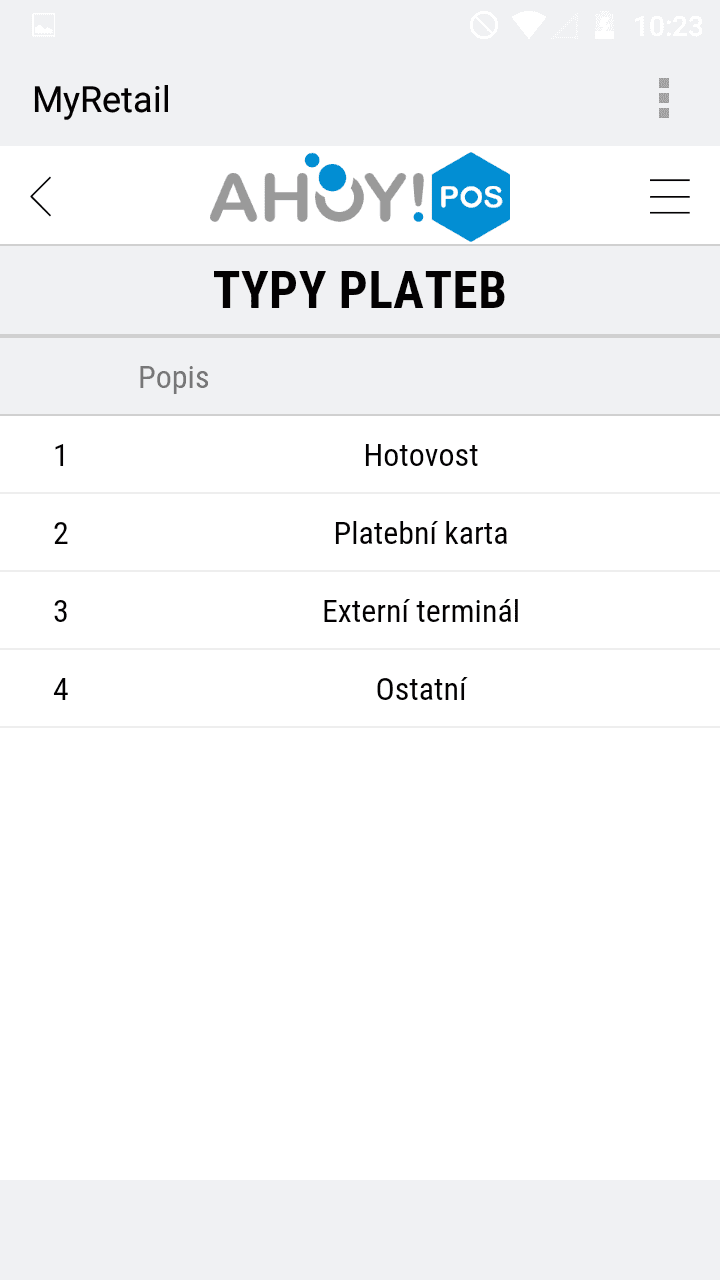Tap the do-not-disturb status icon
Image resolution: width=720 pixels, height=1280 pixels.
click(x=484, y=25)
